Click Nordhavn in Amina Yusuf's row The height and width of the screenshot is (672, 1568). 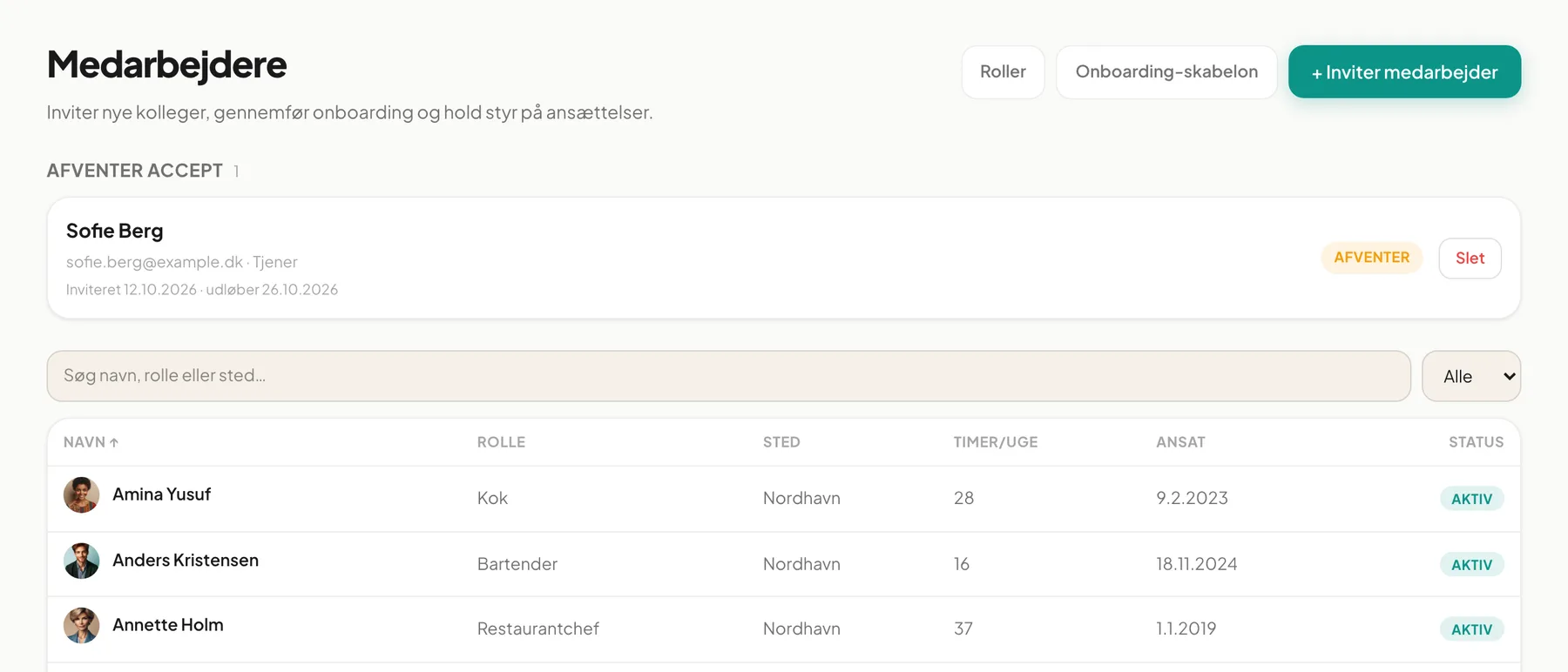pos(801,498)
